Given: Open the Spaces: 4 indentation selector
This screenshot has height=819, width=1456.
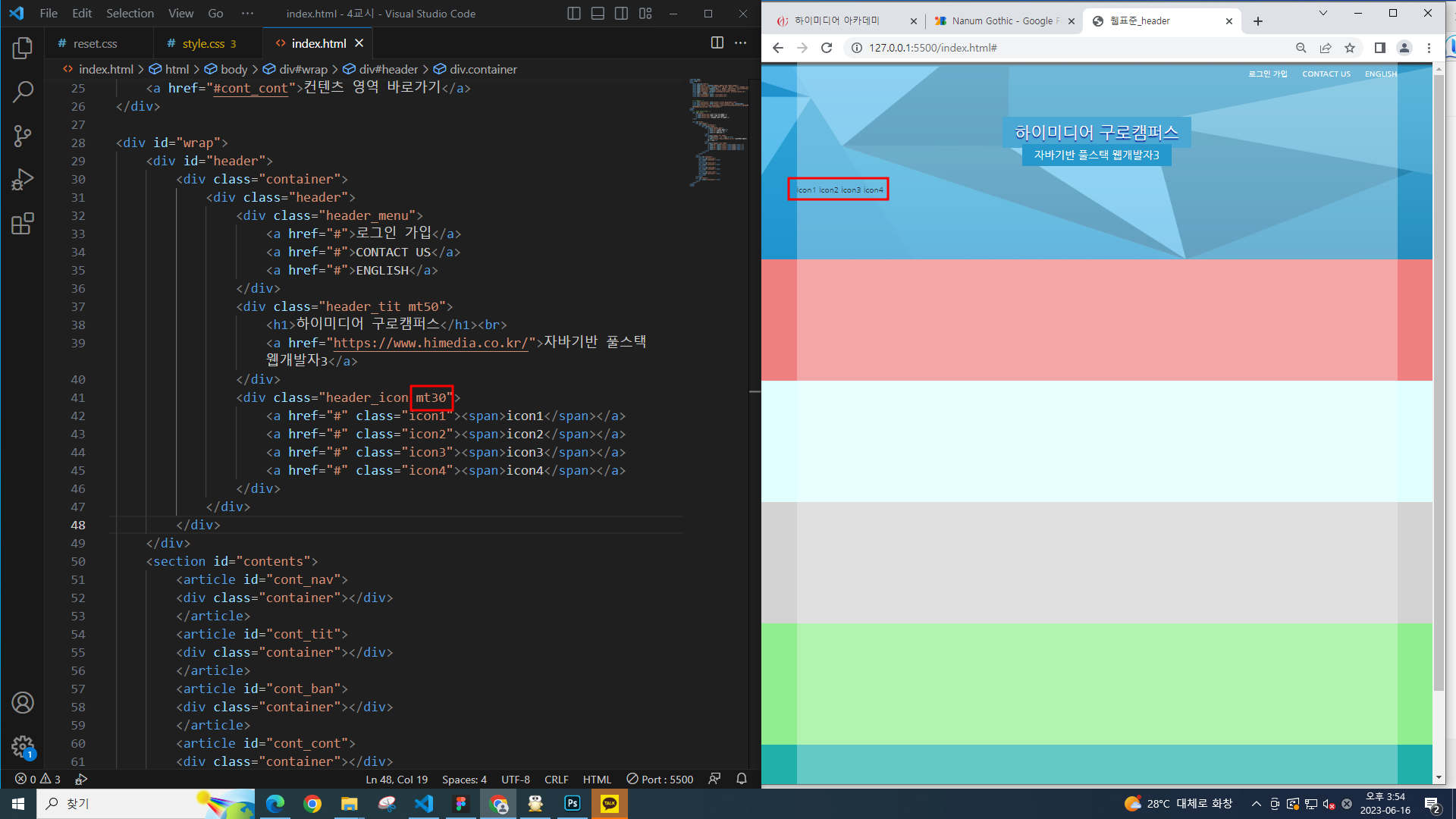Looking at the screenshot, I should (464, 780).
